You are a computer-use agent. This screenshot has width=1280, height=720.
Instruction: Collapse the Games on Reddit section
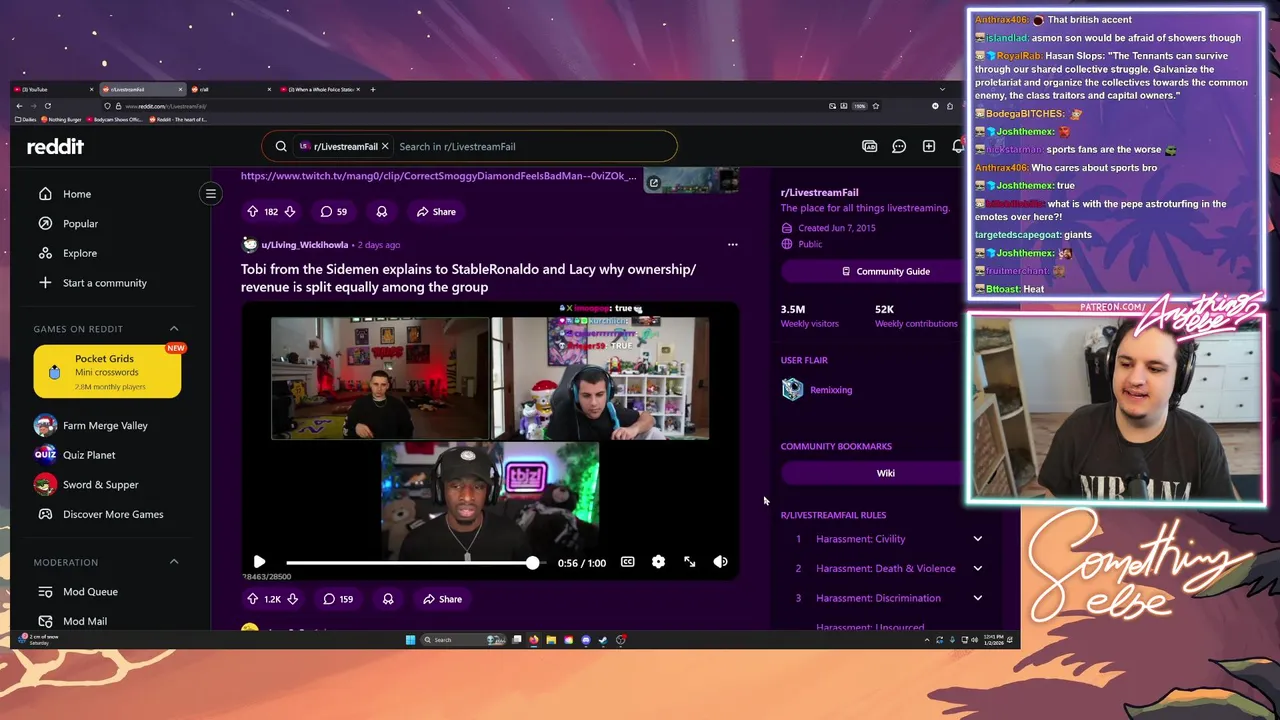click(173, 329)
